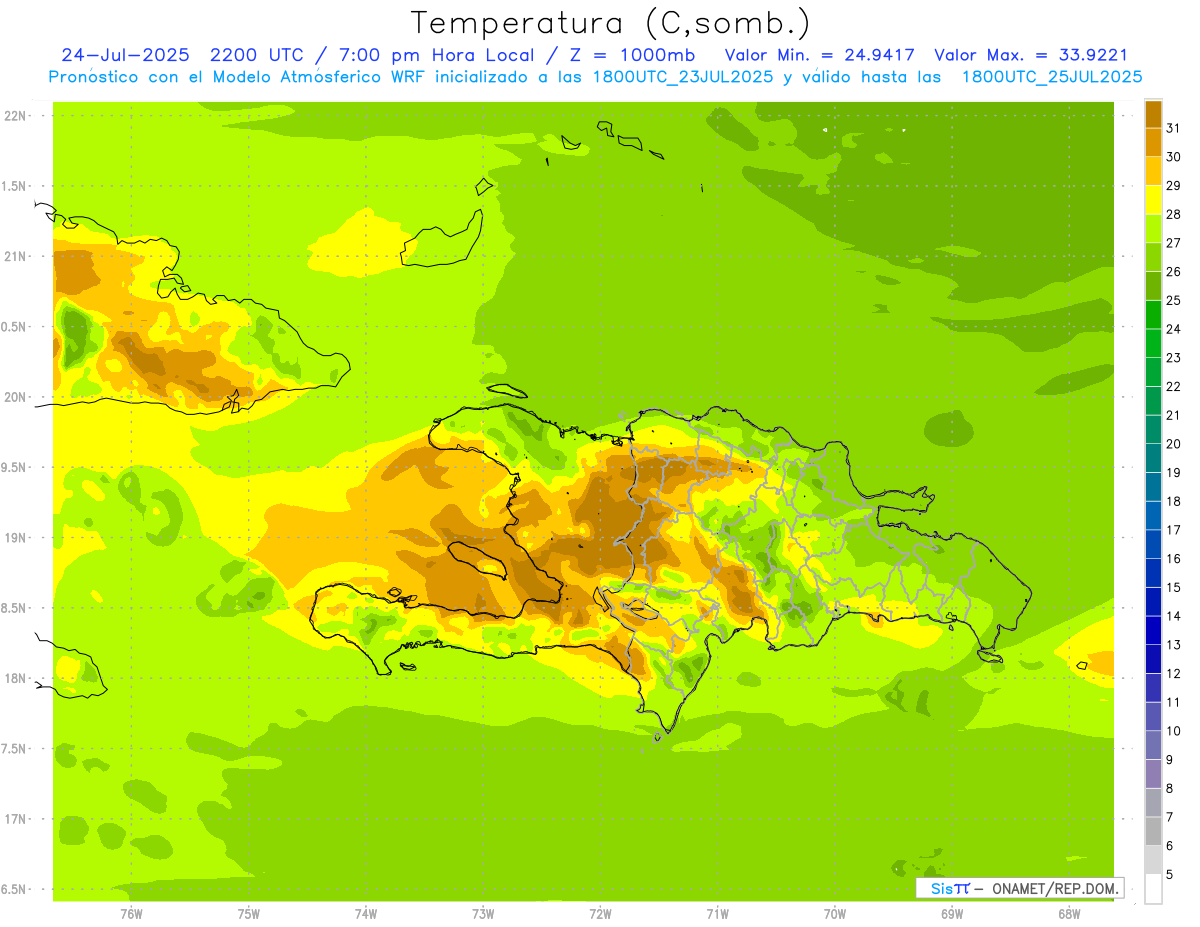
Task: Click 'Valor Min. = 24.9417' text
Action: click(819, 55)
